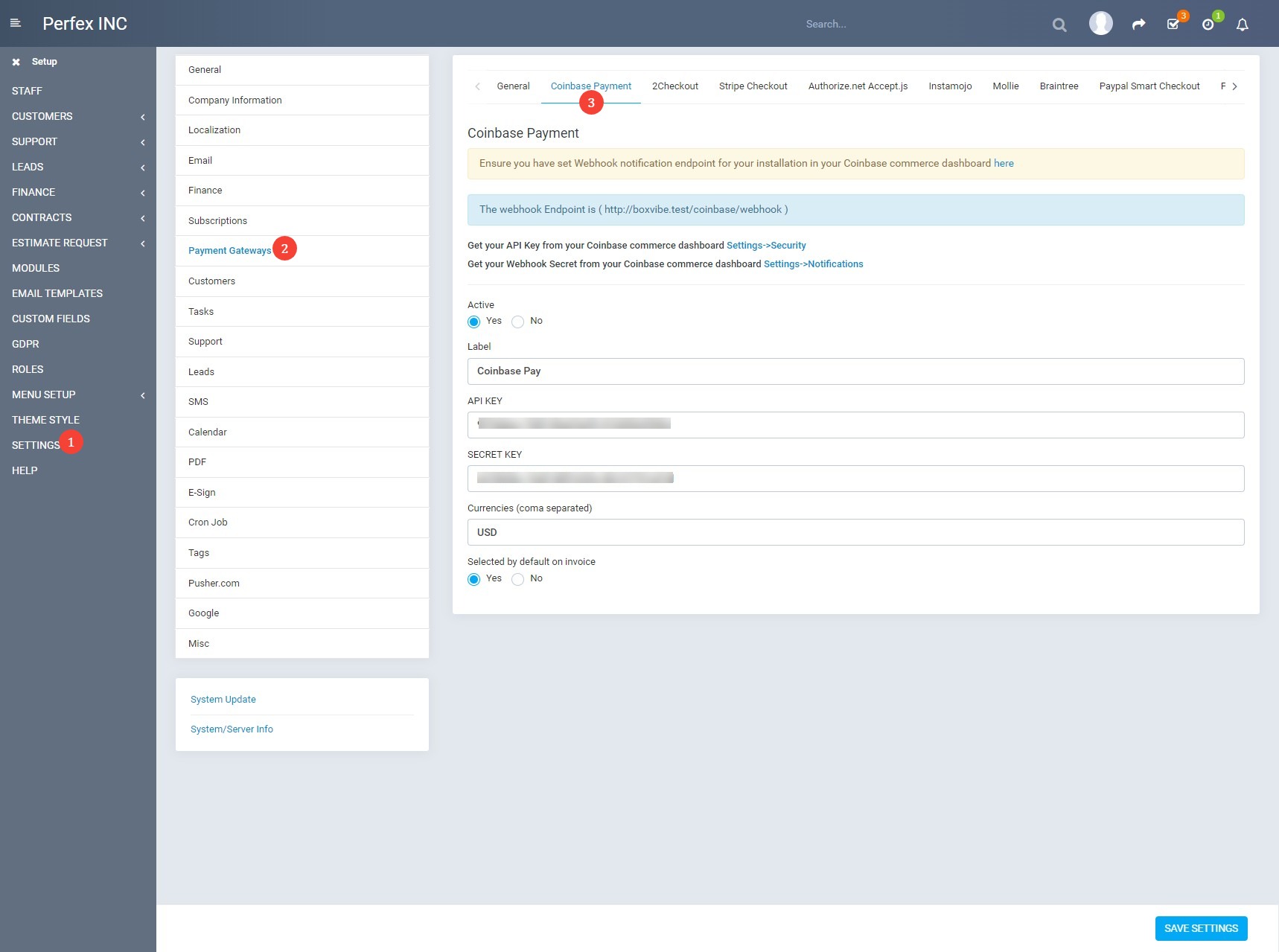This screenshot has width=1279, height=952.
Task: Select Yes for Active setting
Action: (x=473, y=322)
